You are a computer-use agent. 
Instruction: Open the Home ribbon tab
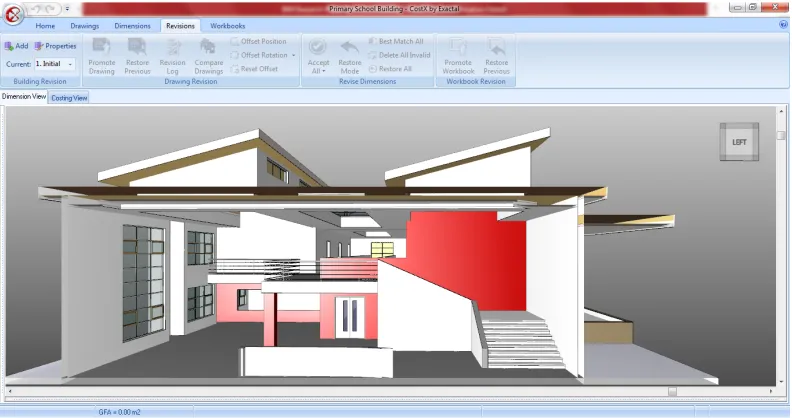pyautogui.click(x=45, y=26)
